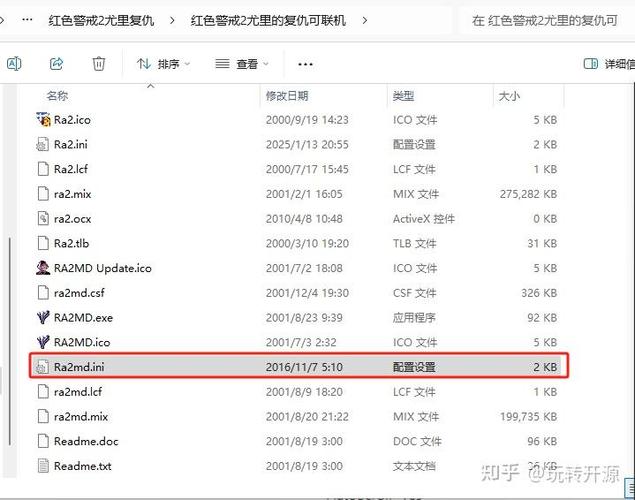
Task: Click file name Ra2.ini
Action: tap(71, 145)
